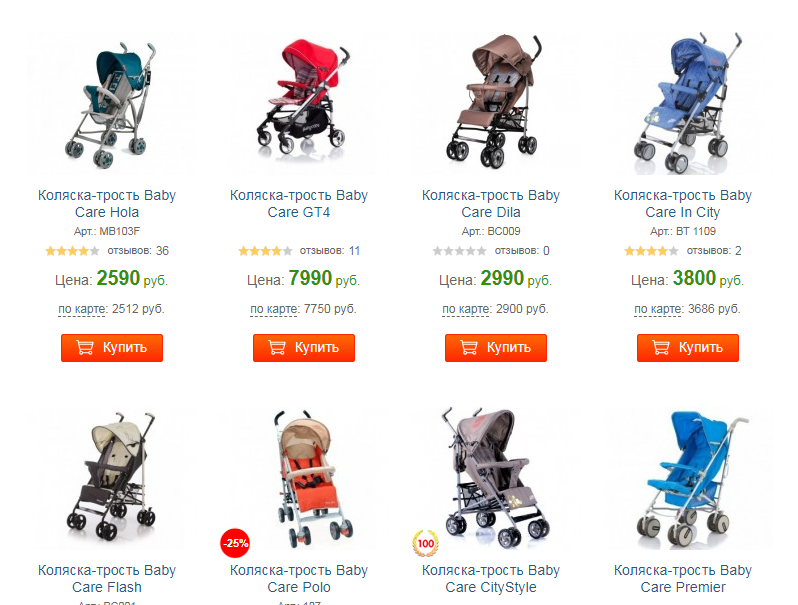798x605 pixels.
Task: Click 'по карте' card price link under Hola
Action: click(82, 309)
